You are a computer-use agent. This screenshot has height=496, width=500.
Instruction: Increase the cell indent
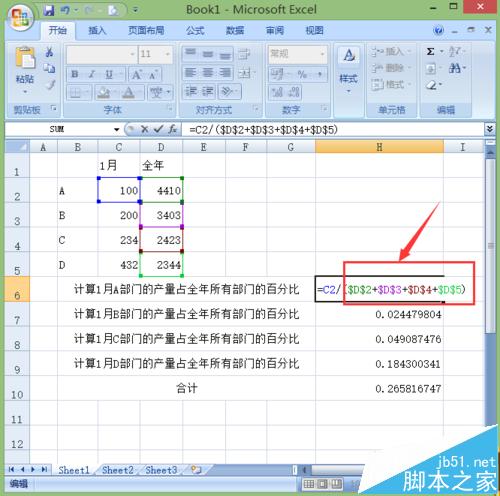pos(207,91)
